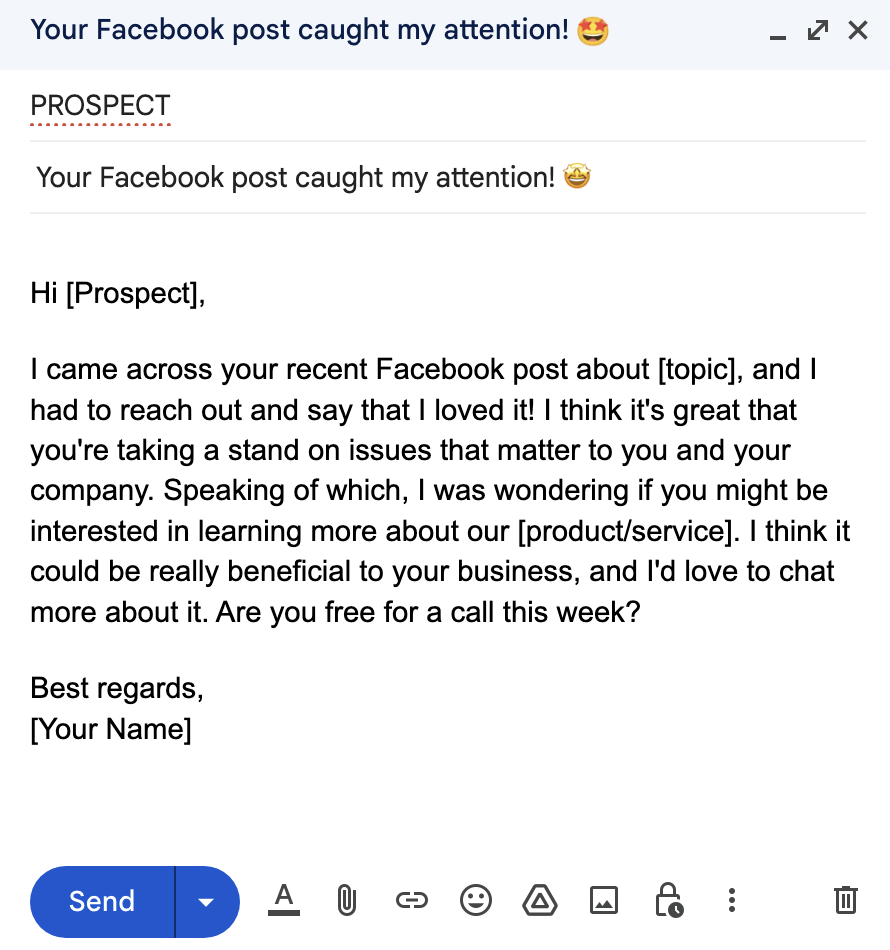Click the [Your Name] signature placeholder
Screen dimensions: 890x950
coord(111,729)
